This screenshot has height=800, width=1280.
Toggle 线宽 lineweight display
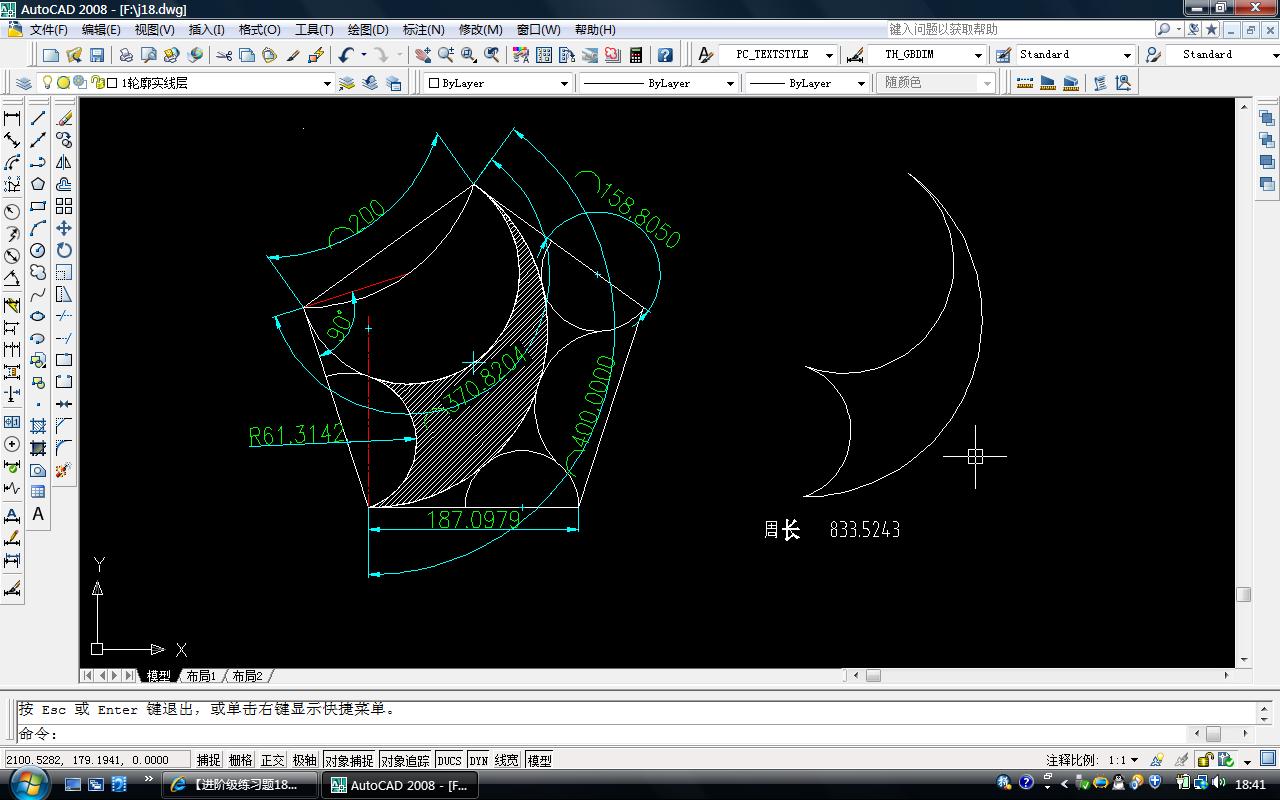[507, 760]
